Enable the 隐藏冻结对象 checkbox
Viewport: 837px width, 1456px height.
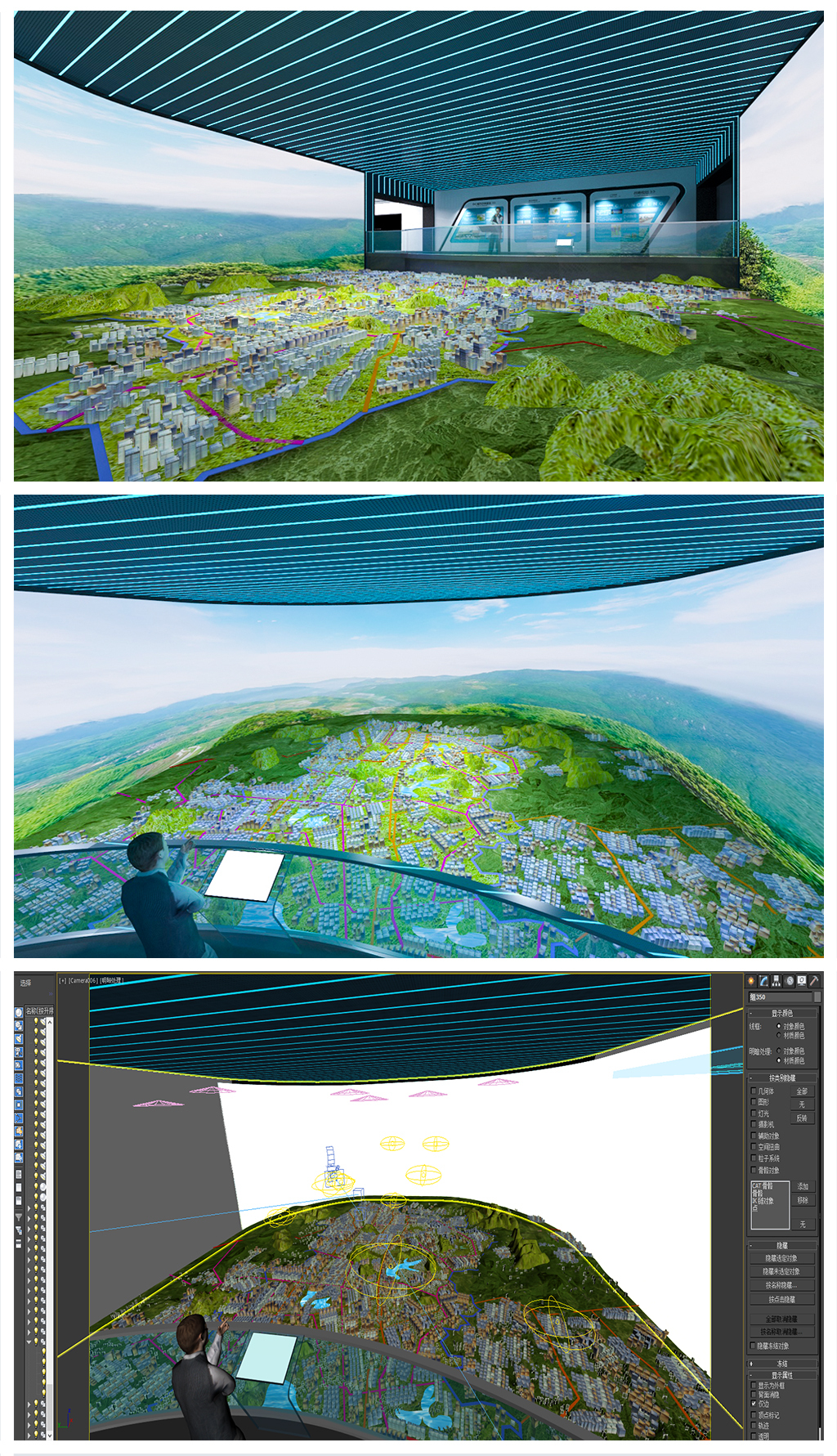coord(753,1346)
